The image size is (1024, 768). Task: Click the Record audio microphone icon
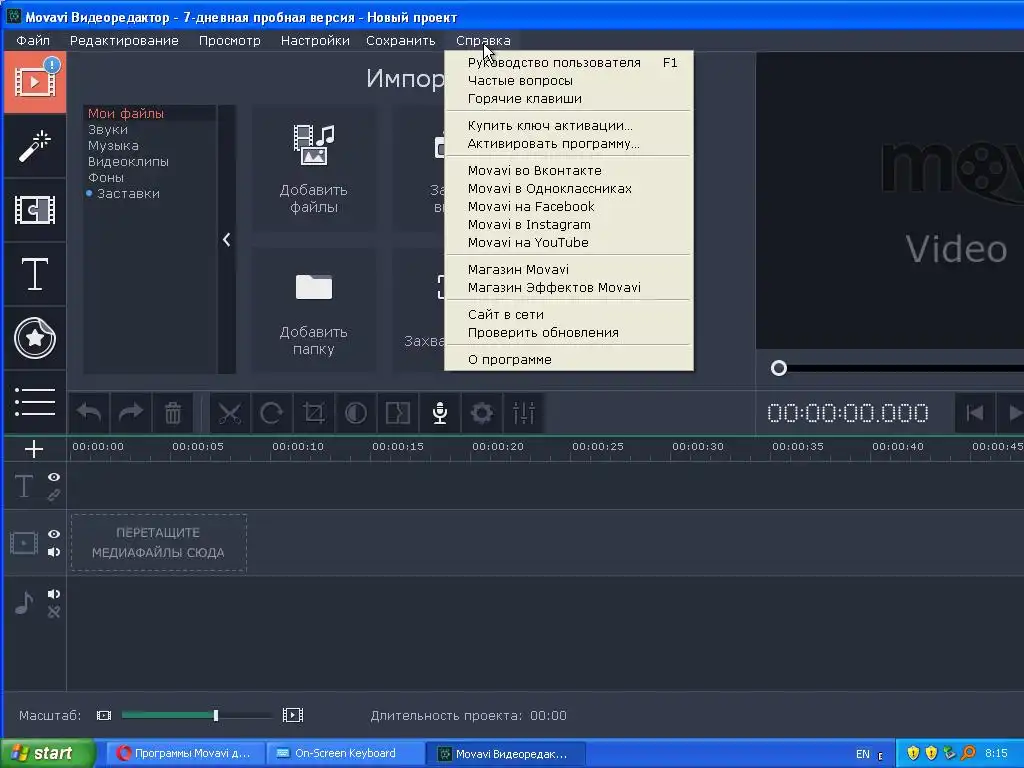click(x=440, y=413)
